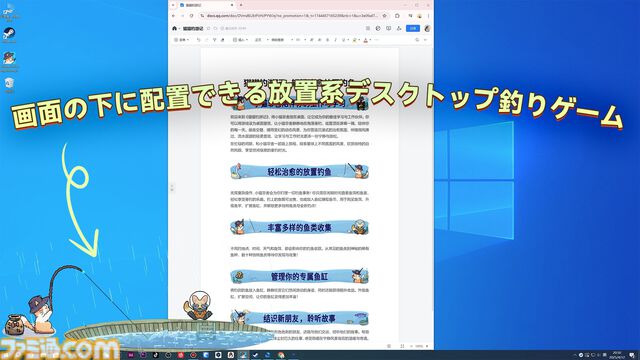Redo the edit in the document toolbar
This screenshot has height=360, width=640.
click(207, 40)
